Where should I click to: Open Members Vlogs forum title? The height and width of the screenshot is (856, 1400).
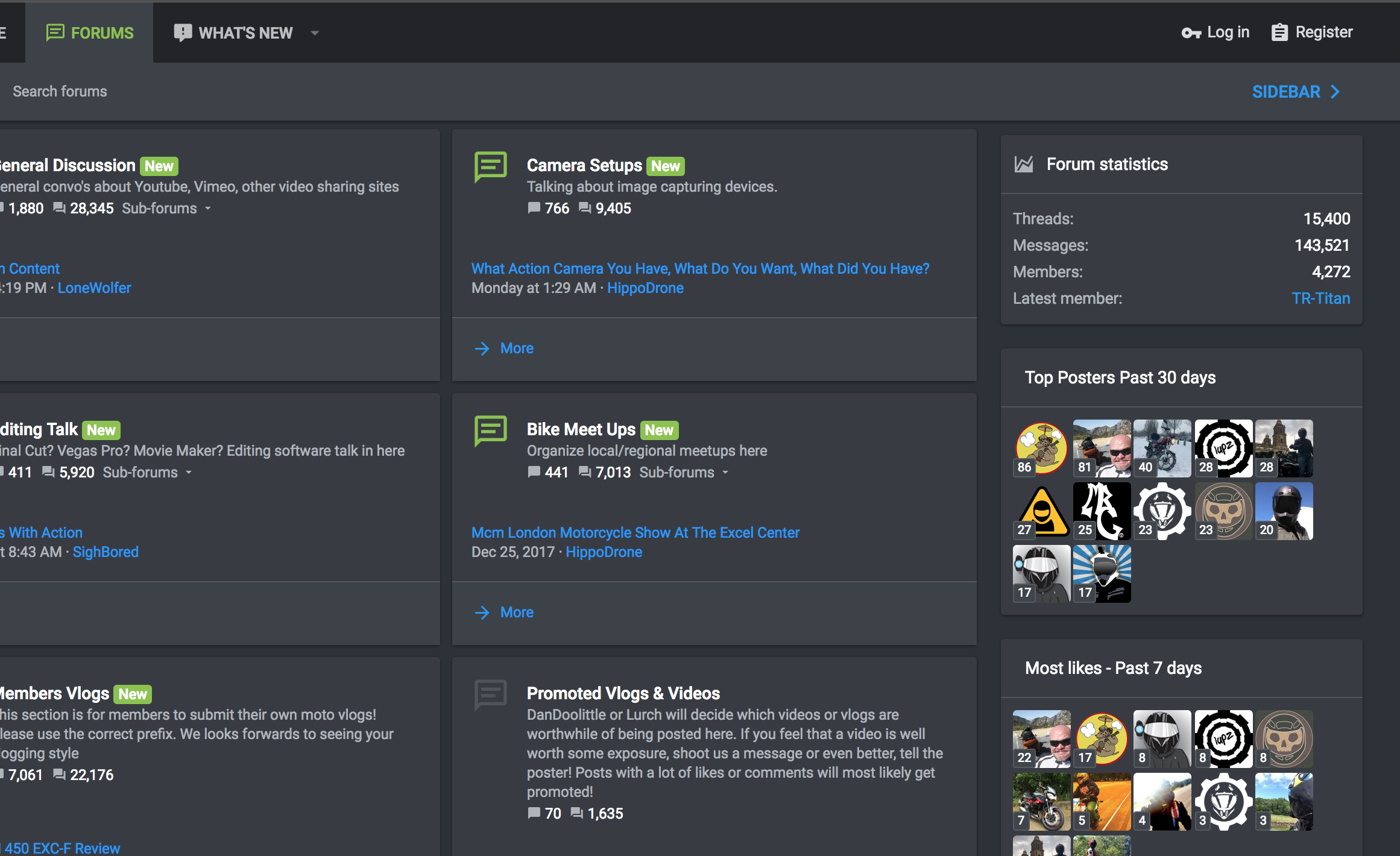point(54,693)
